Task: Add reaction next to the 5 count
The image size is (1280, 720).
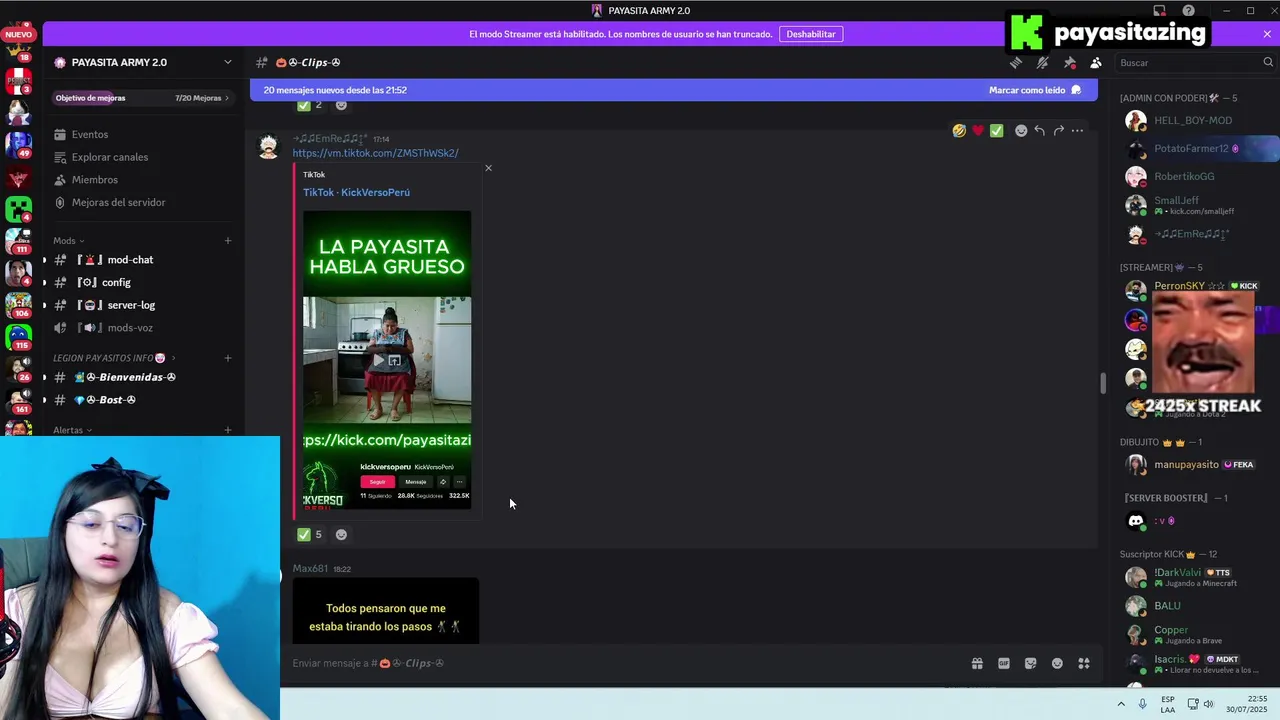Action: point(341,535)
